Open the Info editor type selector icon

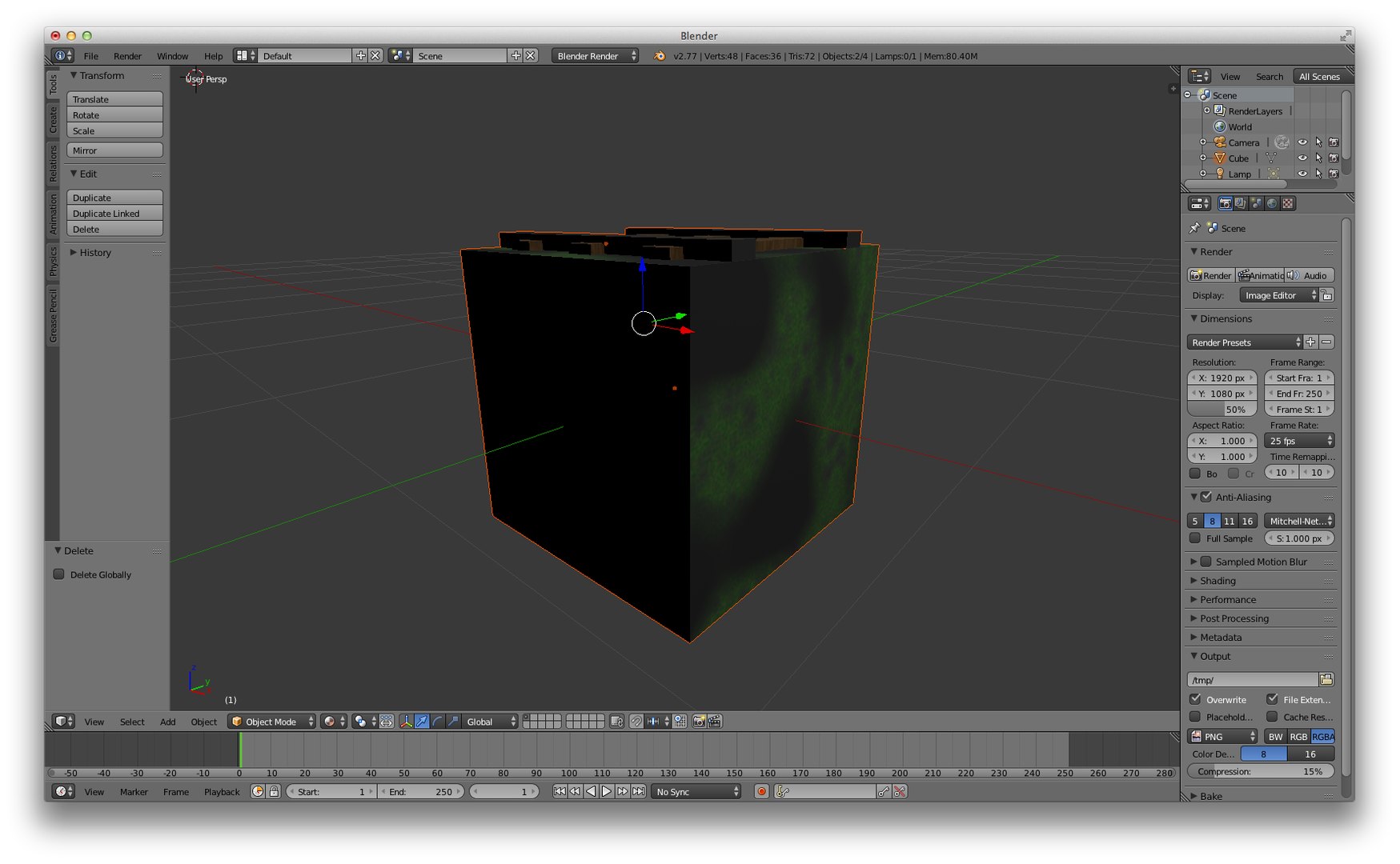coord(62,55)
